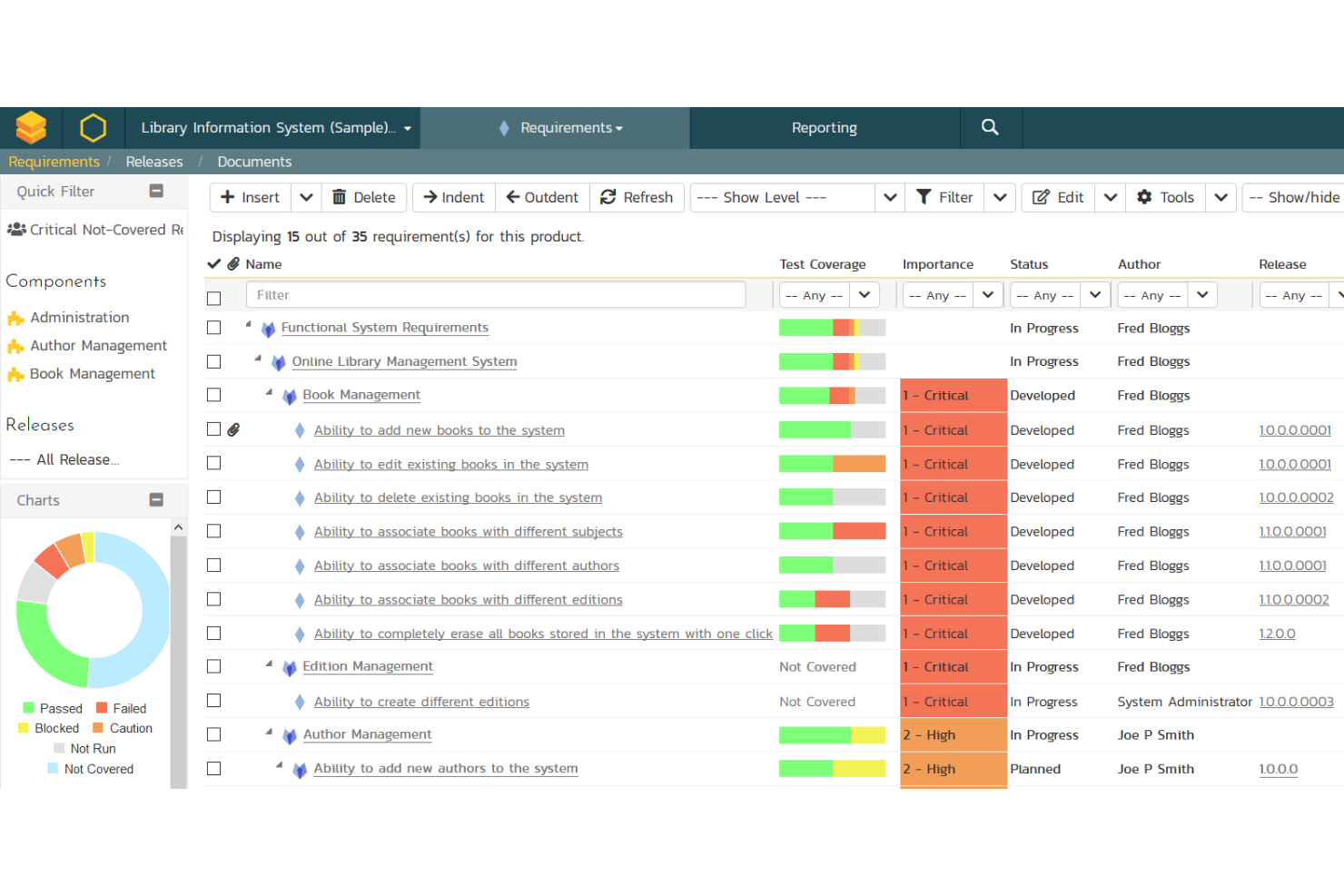1344x896 pixels.
Task: Refresh the requirements list
Action: pos(637,197)
